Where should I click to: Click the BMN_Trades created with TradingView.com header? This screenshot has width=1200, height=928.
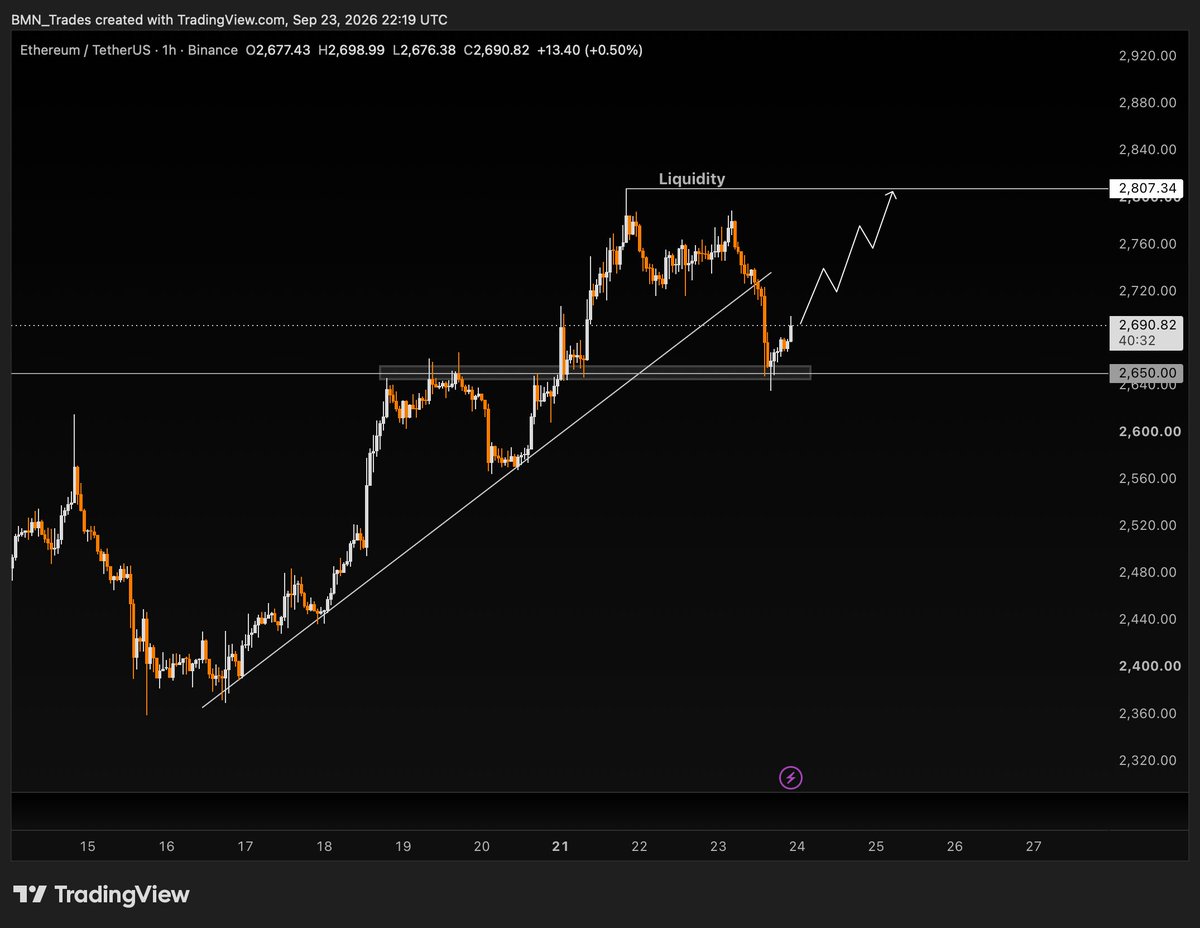click(229, 20)
